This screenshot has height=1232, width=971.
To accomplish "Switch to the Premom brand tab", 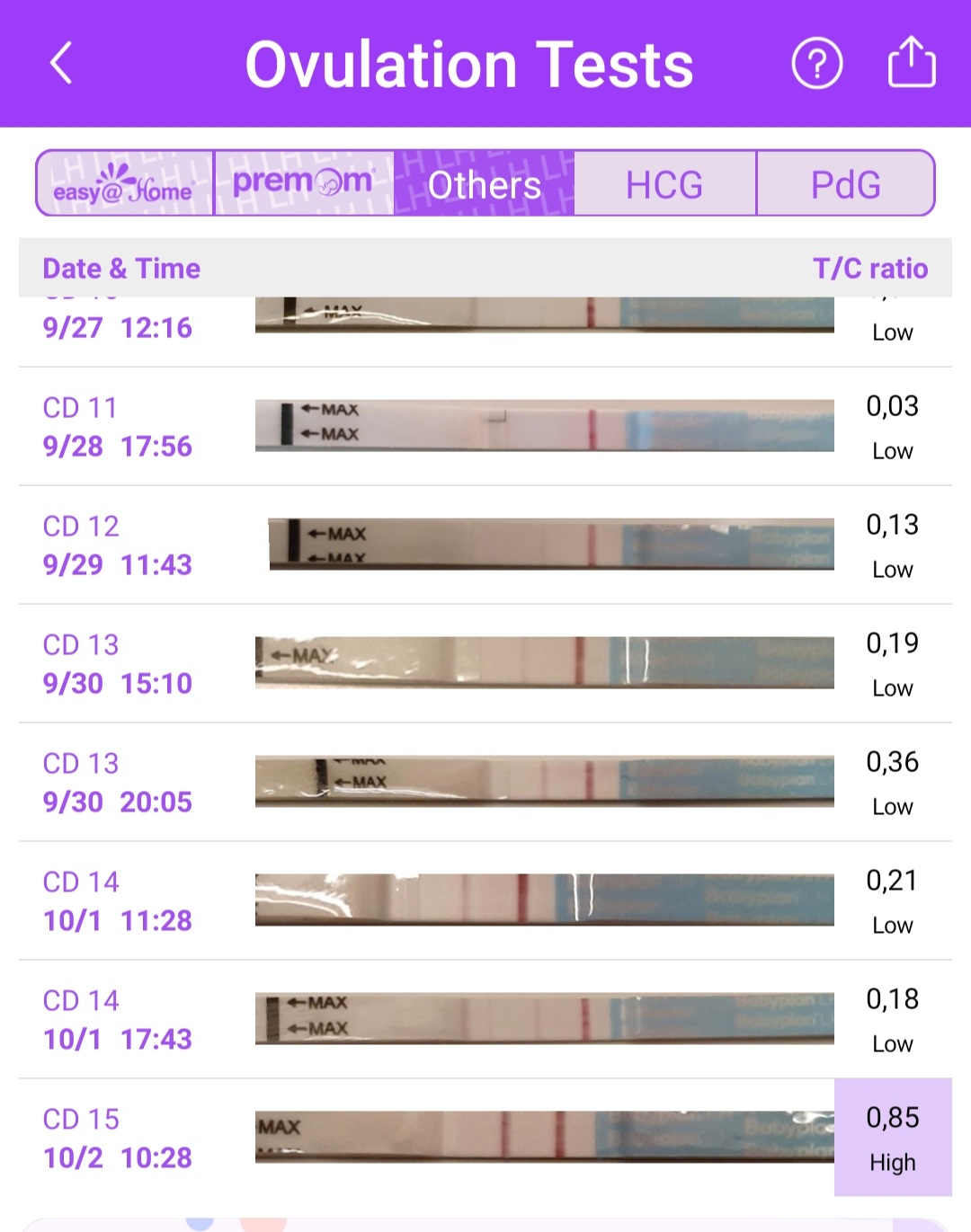I will pyautogui.click(x=304, y=183).
